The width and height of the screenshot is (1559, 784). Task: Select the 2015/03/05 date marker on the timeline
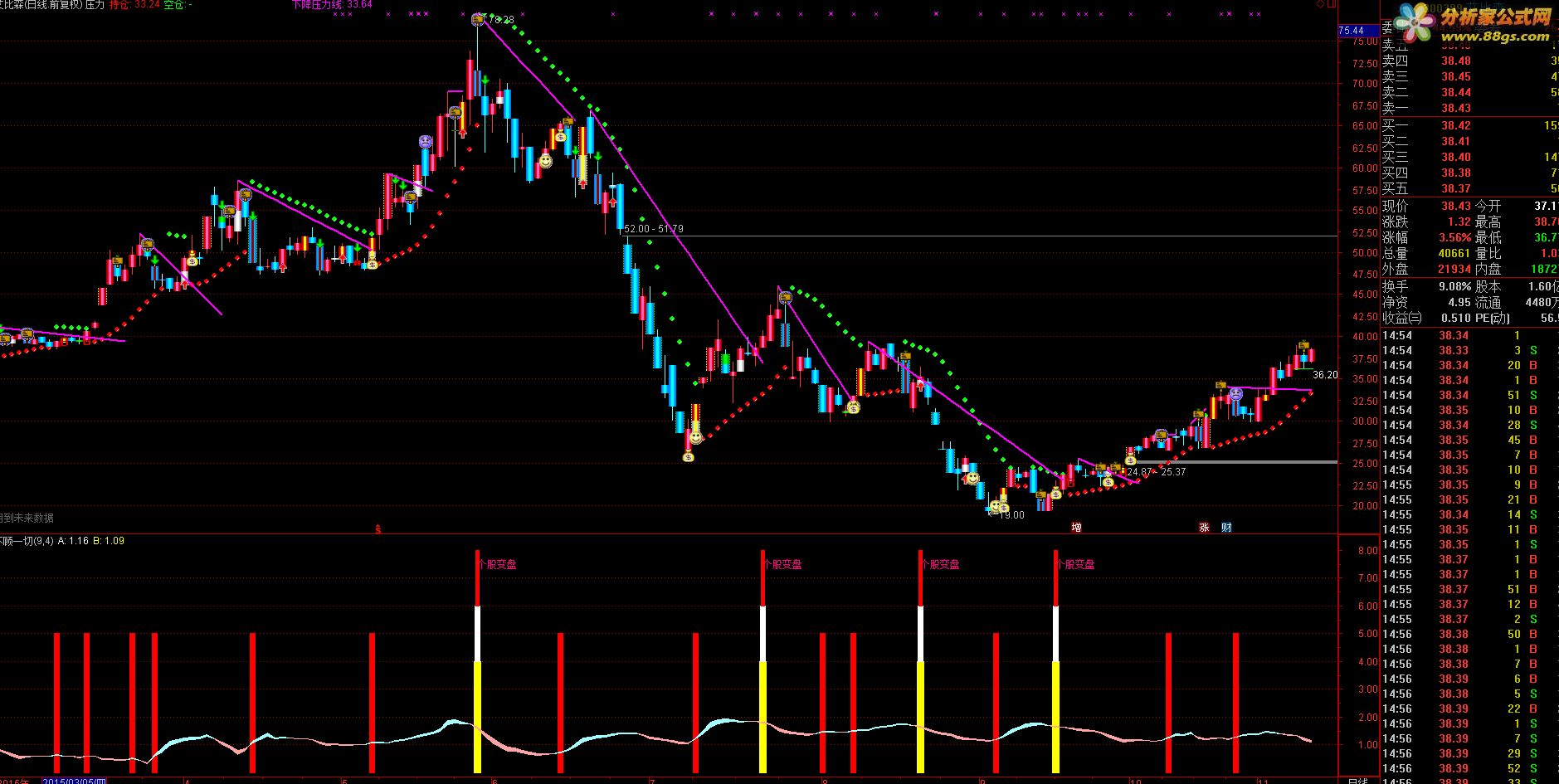pos(74,780)
